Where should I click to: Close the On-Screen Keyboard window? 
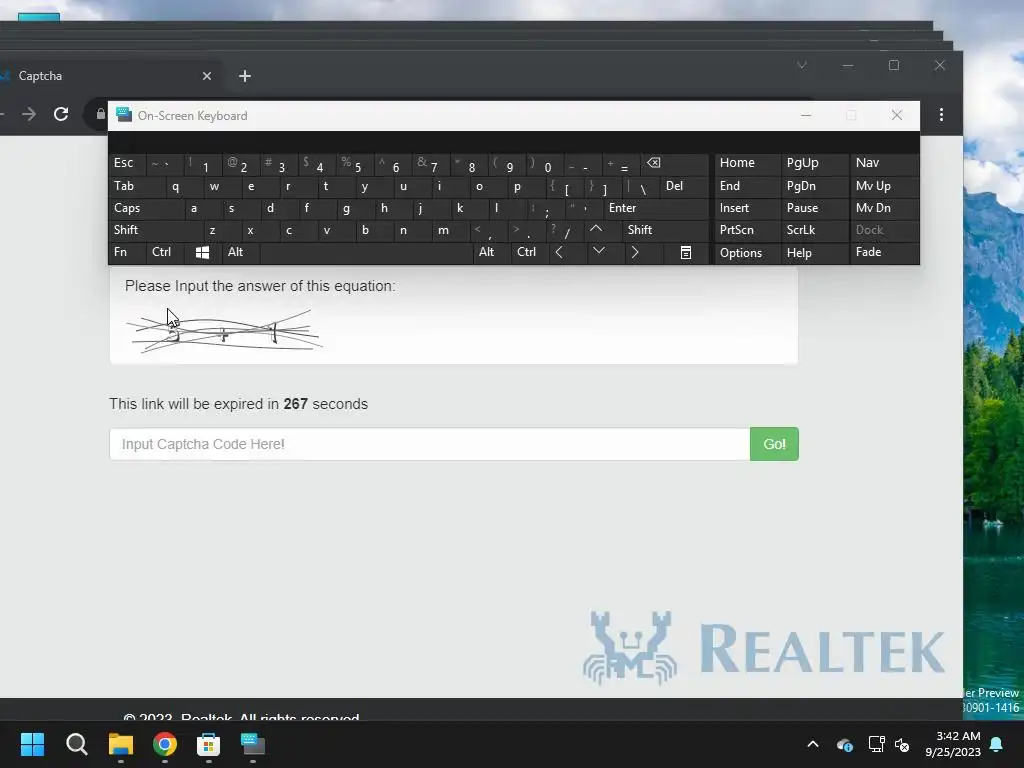(x=897, y=116)
